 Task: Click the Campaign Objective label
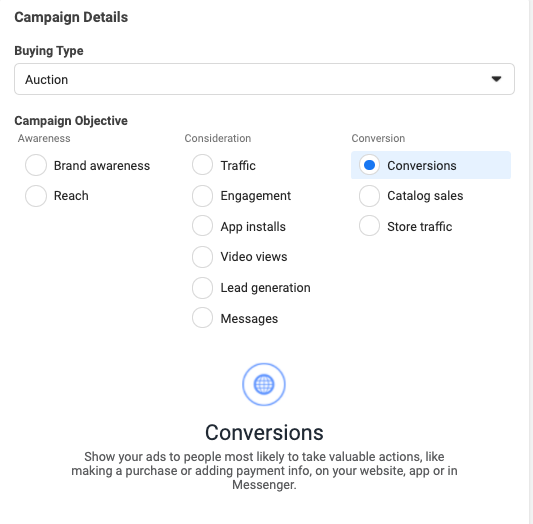pos(71,121)
